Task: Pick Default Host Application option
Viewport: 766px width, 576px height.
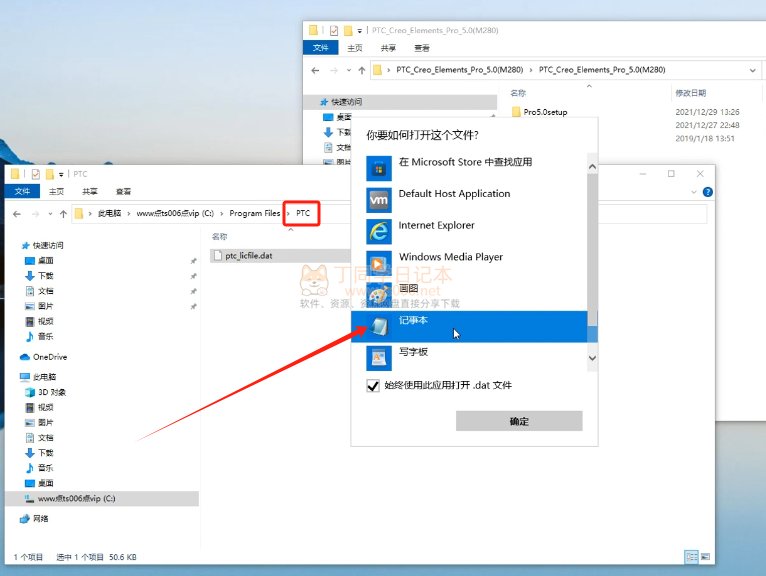Action: pos(454,194)
